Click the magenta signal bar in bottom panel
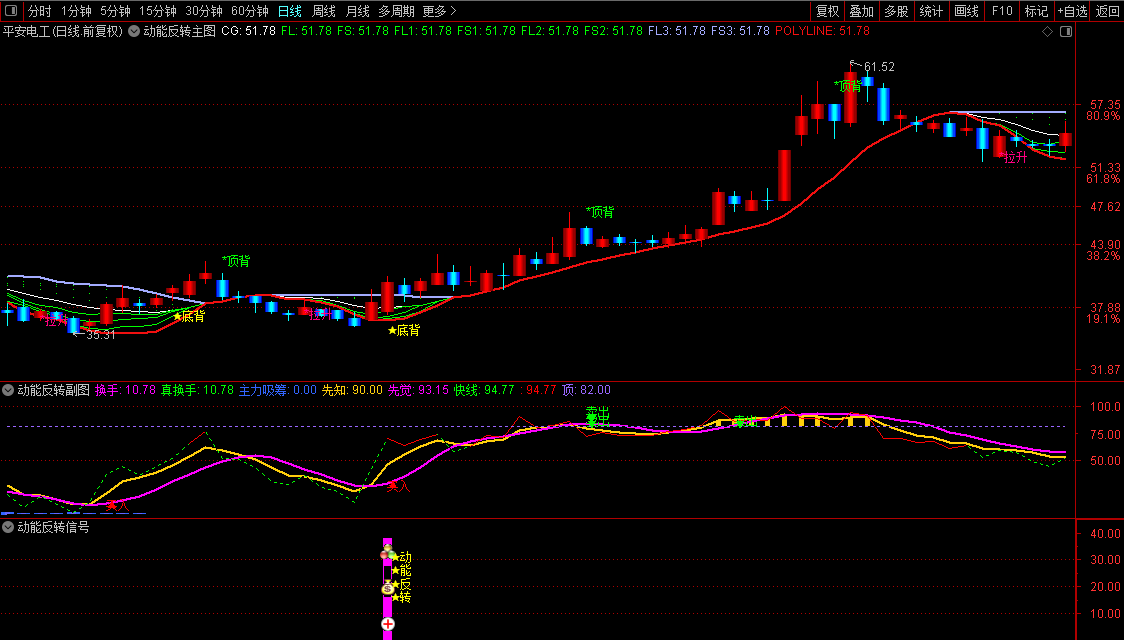This screenshot has height=640, width=1124. pyautogui.click(x=388, y=588)
